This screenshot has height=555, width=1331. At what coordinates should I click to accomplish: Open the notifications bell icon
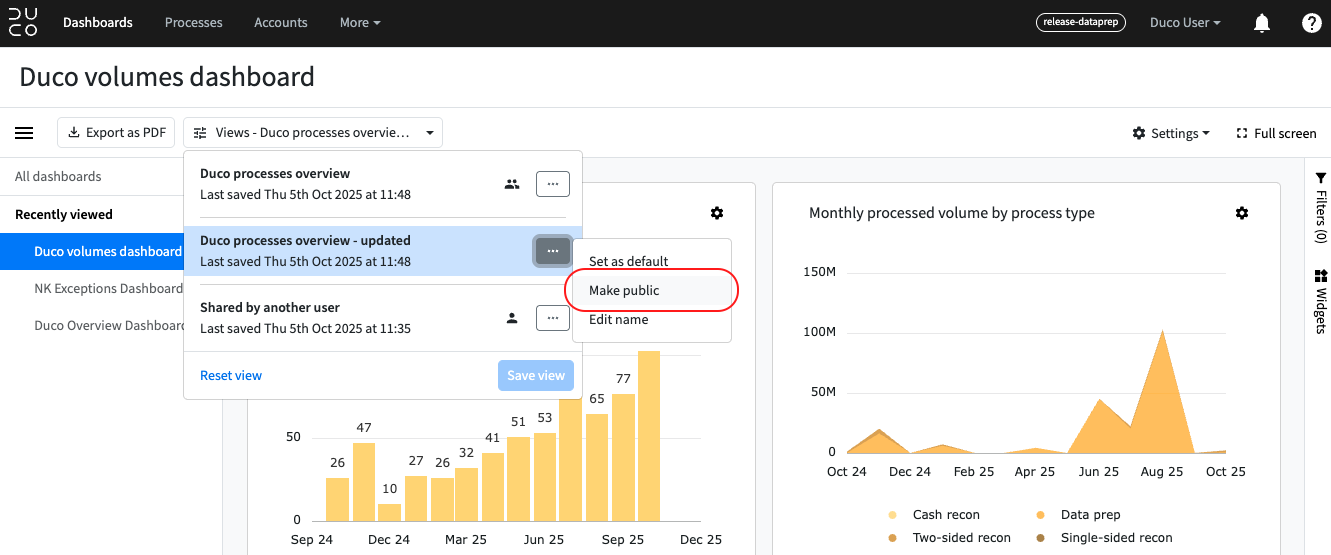[1262, 23]
